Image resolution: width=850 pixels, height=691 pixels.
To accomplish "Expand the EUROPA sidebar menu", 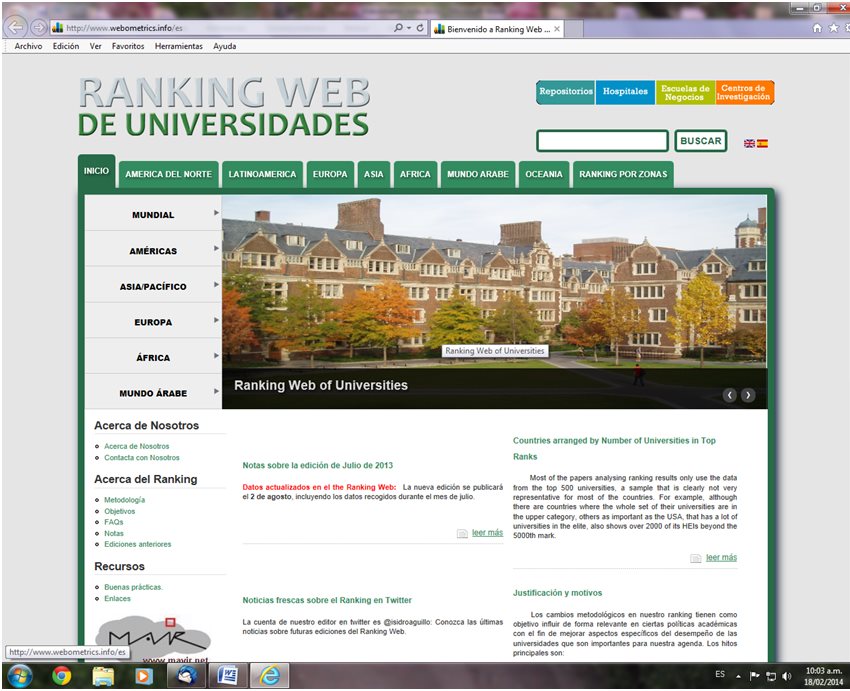I will coord(153,320).
